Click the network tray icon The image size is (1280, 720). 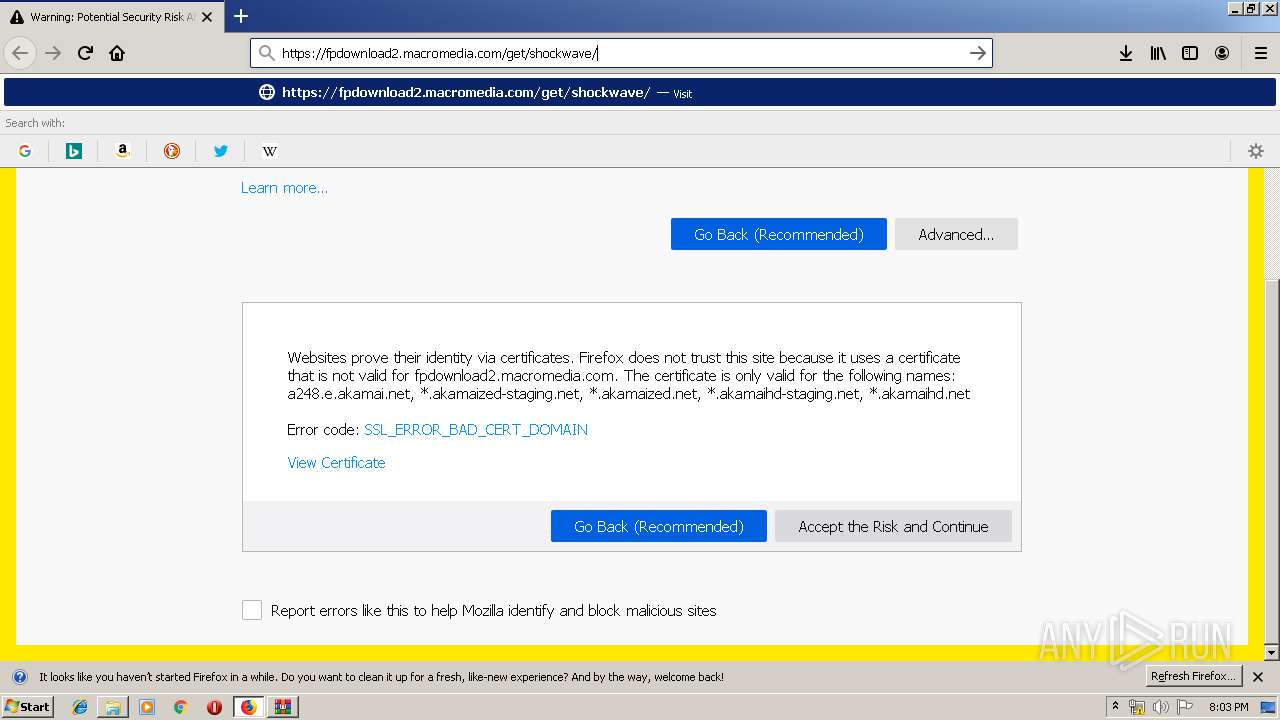(x=1137, y=707)
